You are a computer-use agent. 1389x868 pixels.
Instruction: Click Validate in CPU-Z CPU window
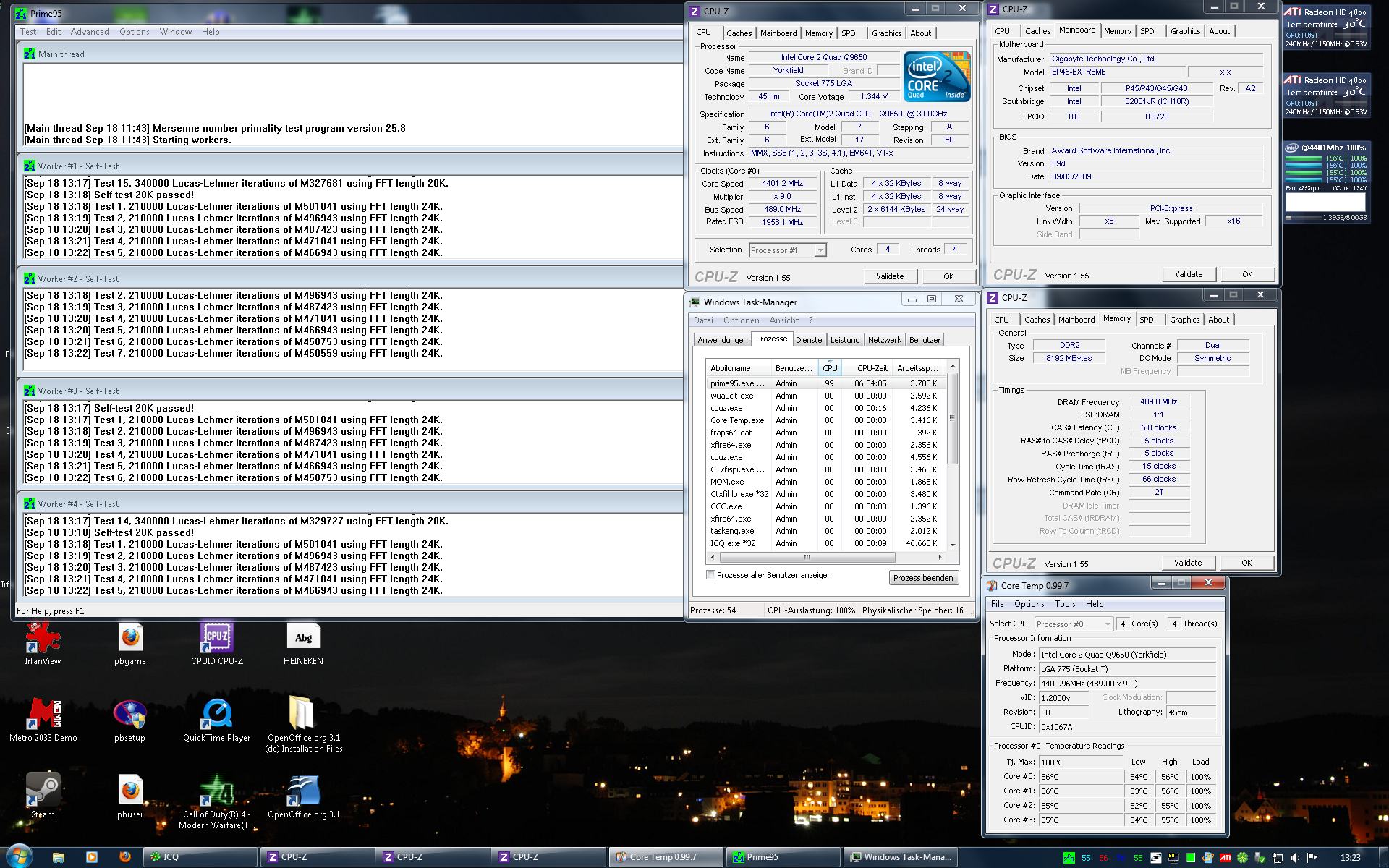(x=890, y=276)
